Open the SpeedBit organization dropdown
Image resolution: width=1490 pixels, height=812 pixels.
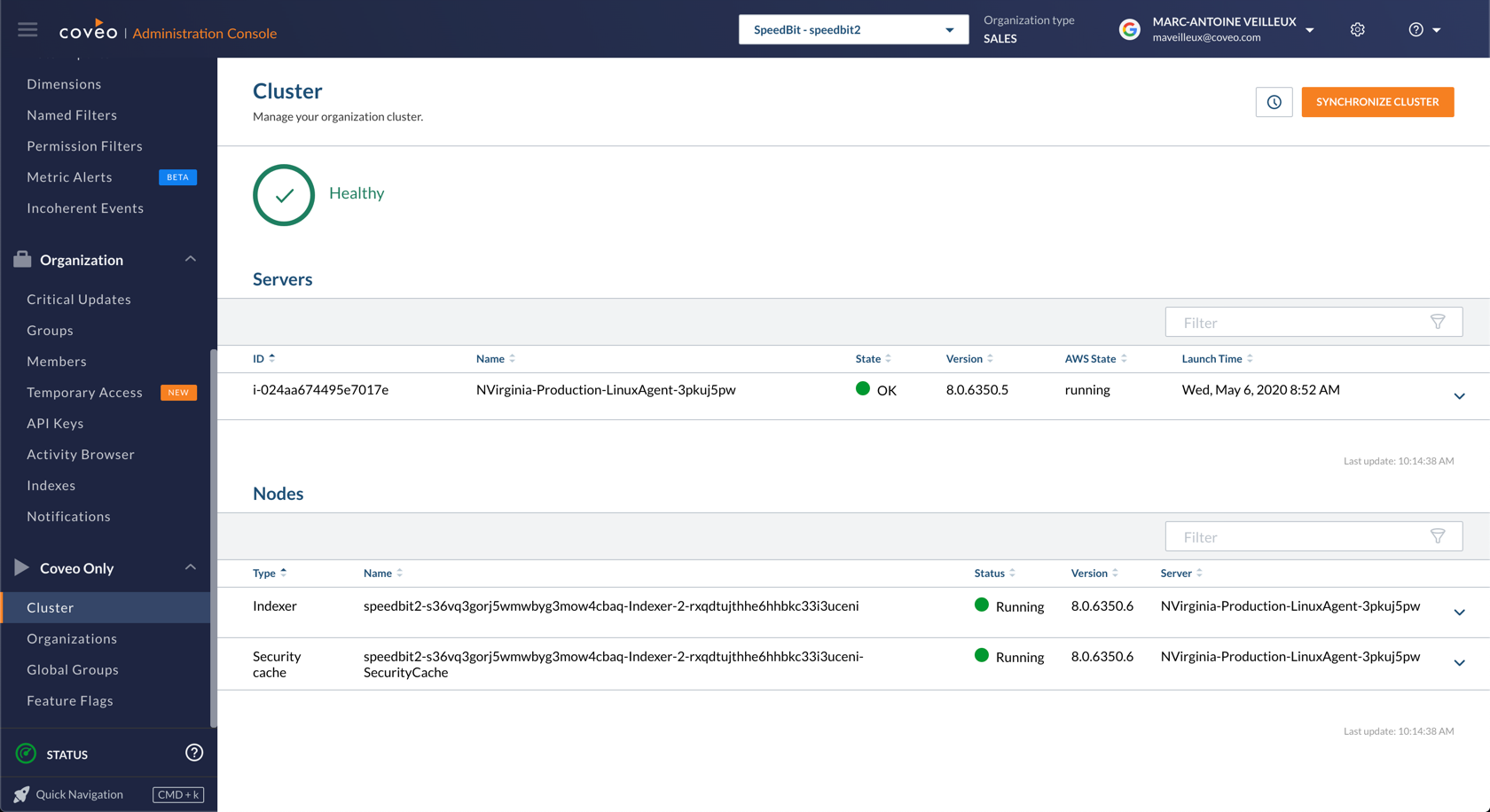pos(853,29)
